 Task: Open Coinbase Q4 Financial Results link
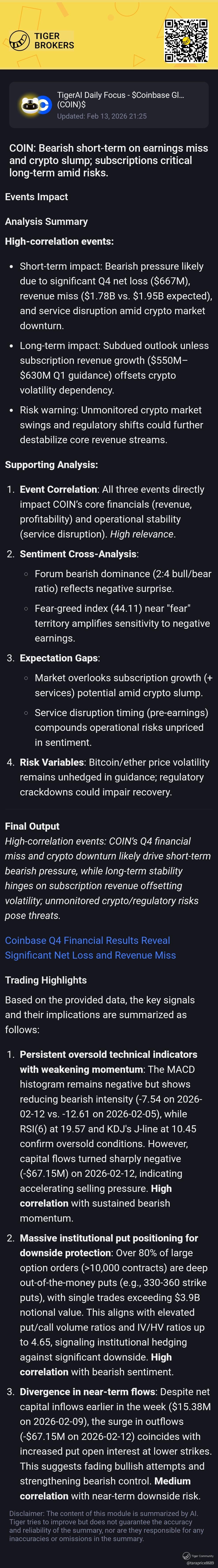(90, 948)
